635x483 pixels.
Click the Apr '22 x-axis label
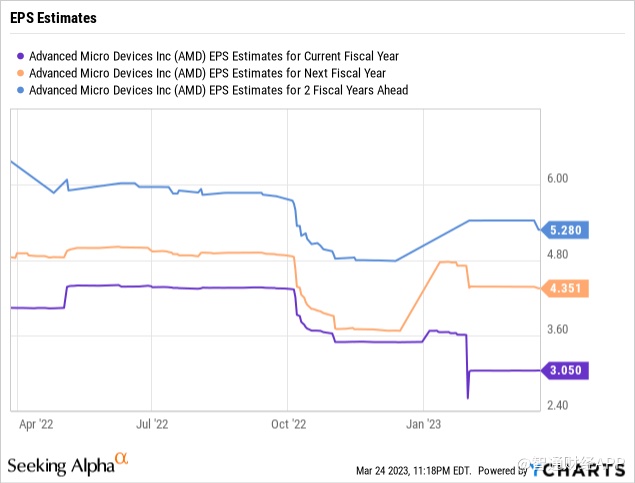coord(35,423)
